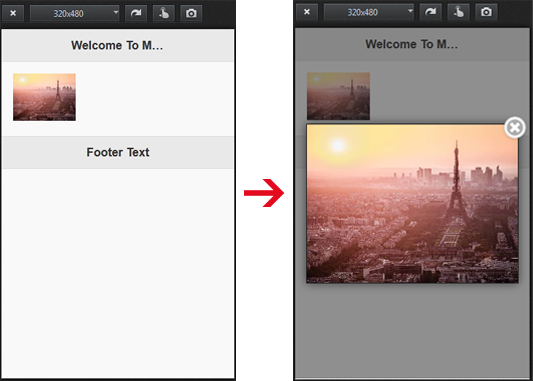Click the rotate icon in right panel toolbar
Screen dimensions: 533x381
click(430, 12)
